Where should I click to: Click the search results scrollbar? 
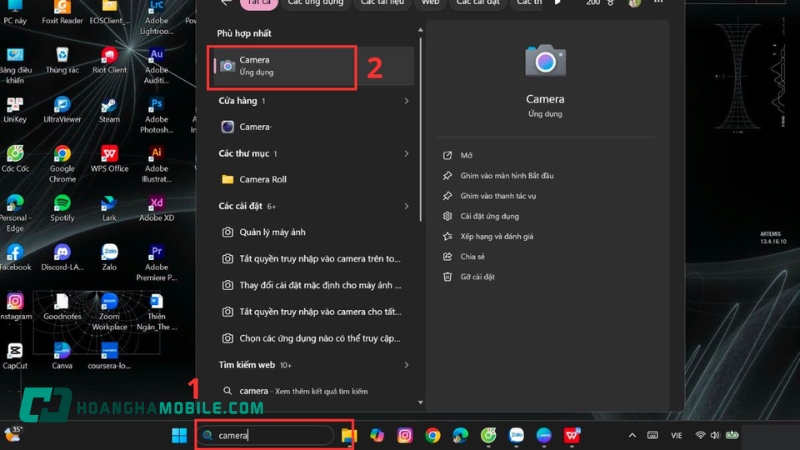pos(420,128)
